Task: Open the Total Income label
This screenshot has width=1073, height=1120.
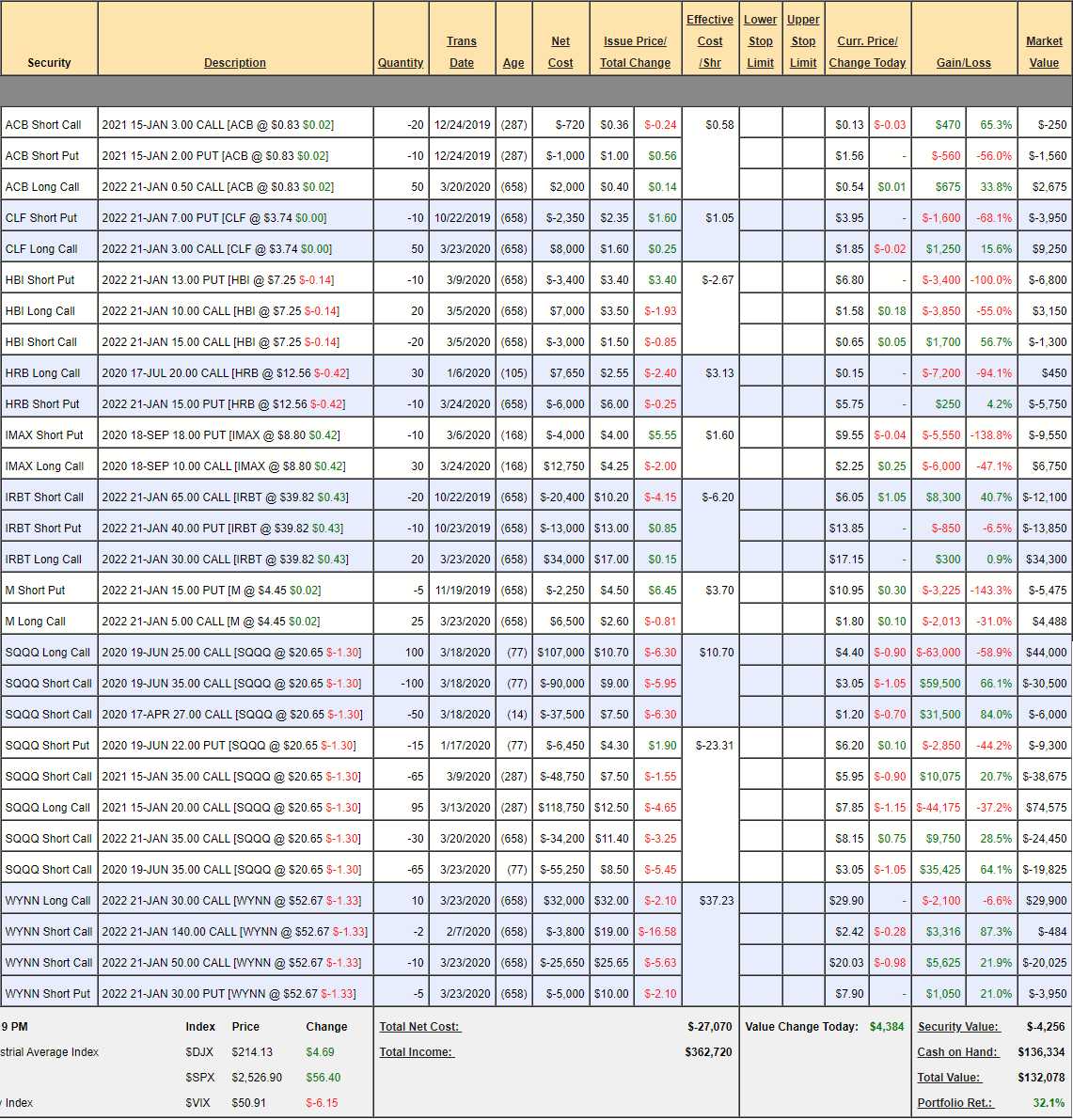Action: (x=417, y=1052)
